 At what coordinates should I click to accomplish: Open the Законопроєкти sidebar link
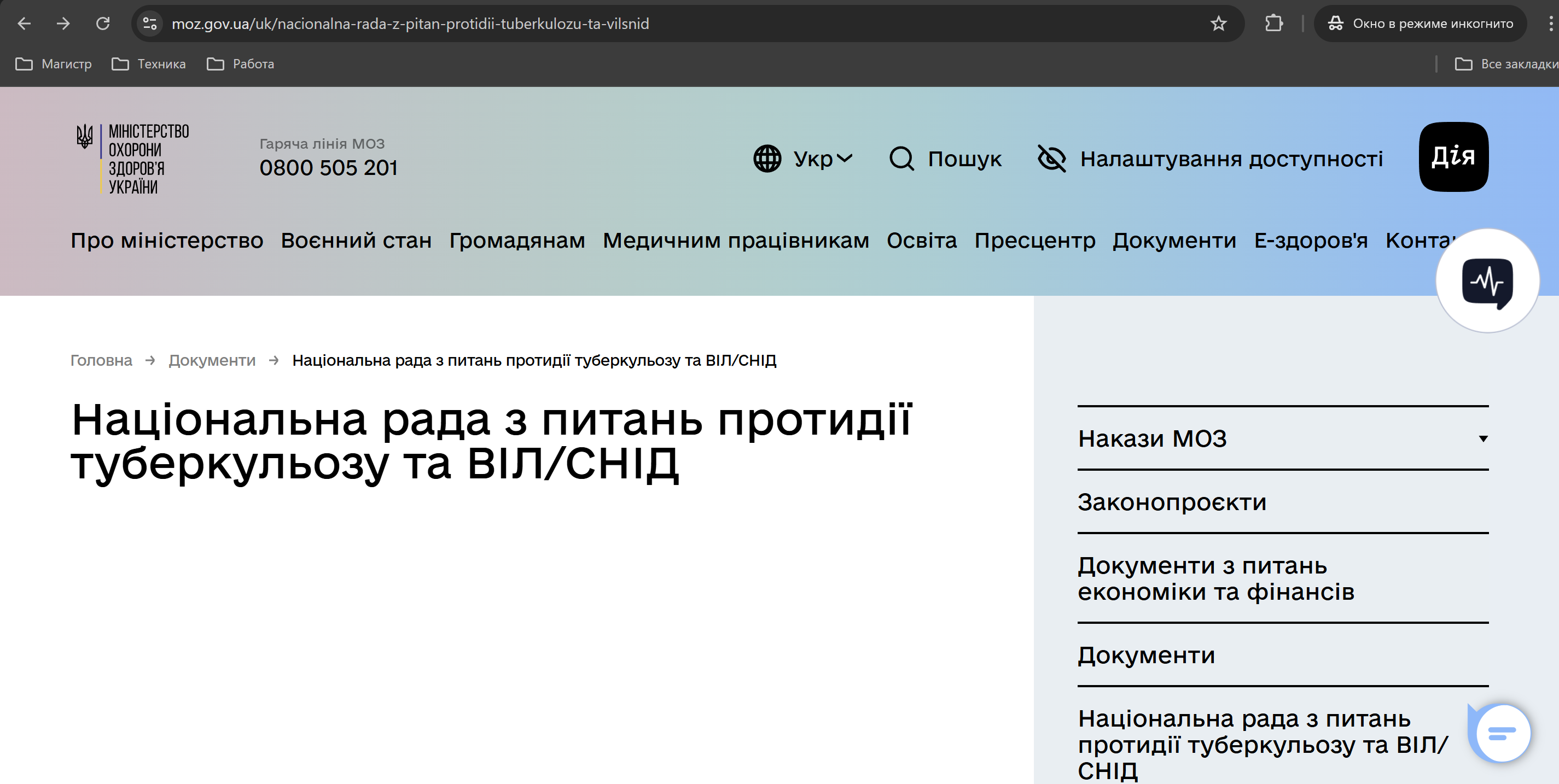pos(1172,502)
